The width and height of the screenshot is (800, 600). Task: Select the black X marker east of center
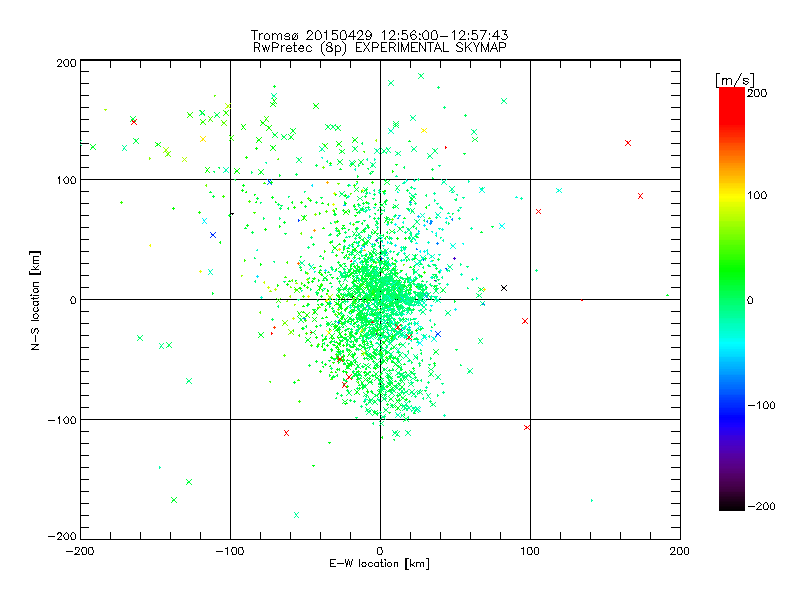tap(504, 288)
